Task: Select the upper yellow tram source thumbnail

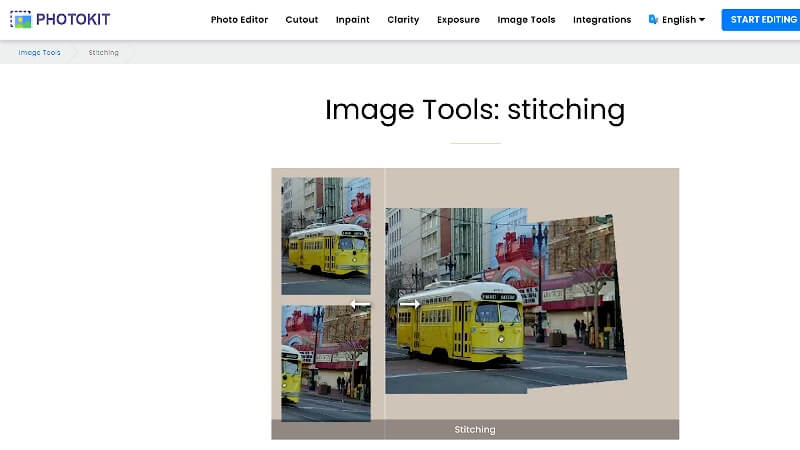Action: pos(326,236)
